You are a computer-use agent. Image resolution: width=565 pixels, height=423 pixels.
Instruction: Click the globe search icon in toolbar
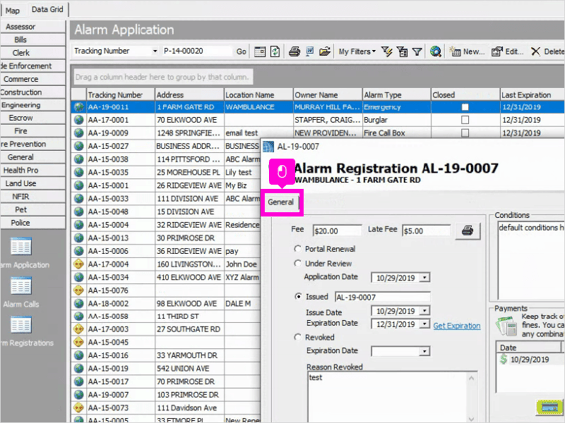pos(435,52)
